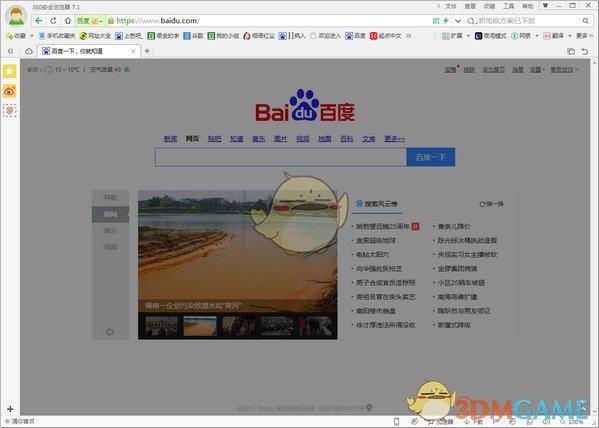This screenshot has width=599, height=428.
Task: Open a new tab with the plus button
Action: point(147,51)
